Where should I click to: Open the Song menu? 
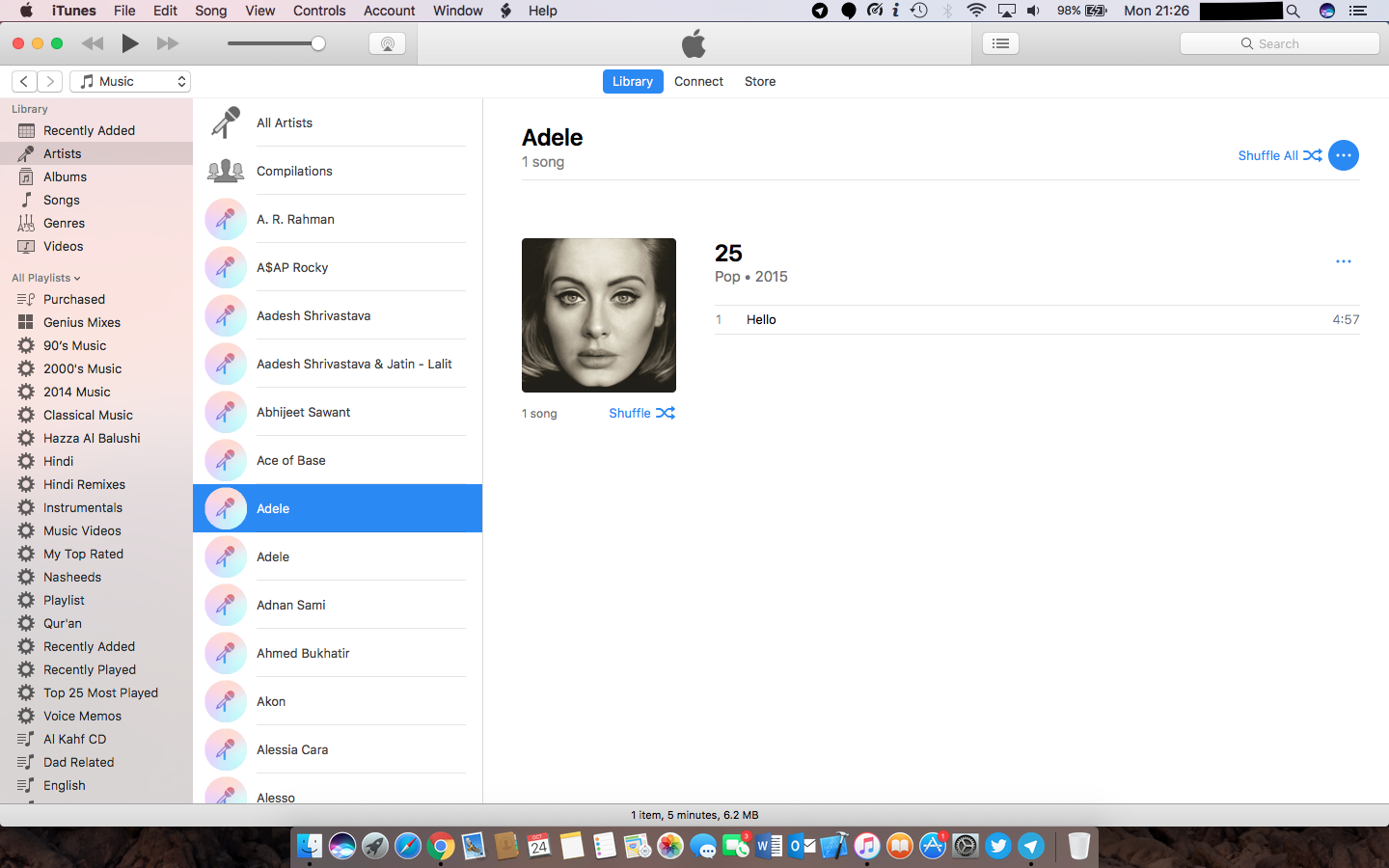click(211, 11)
